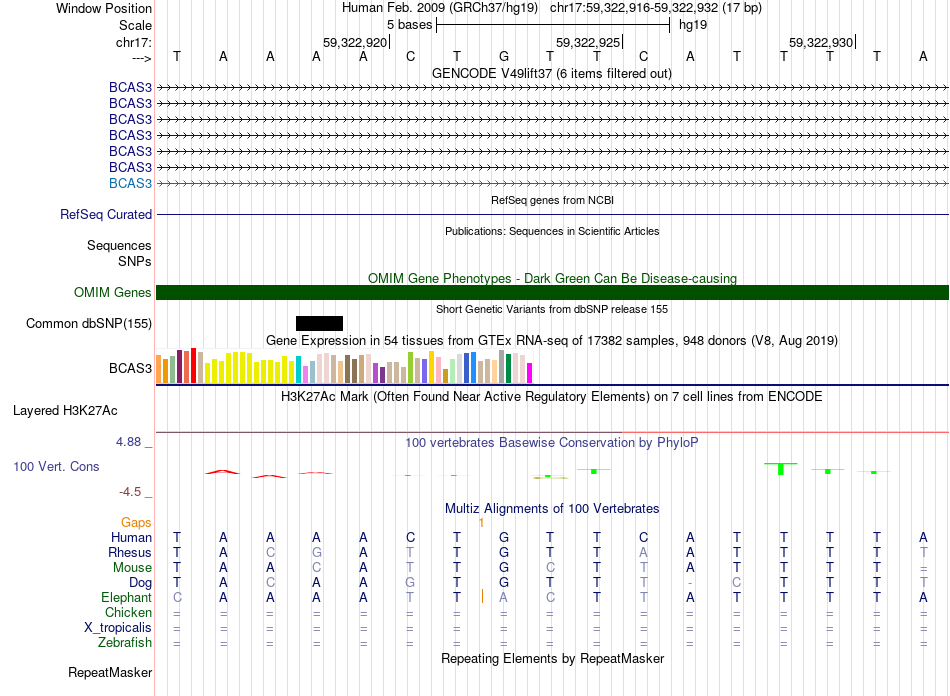Click the orange gap marker "1"
The height and width of the screenshot is (696, 950).
tap(481, 522)
